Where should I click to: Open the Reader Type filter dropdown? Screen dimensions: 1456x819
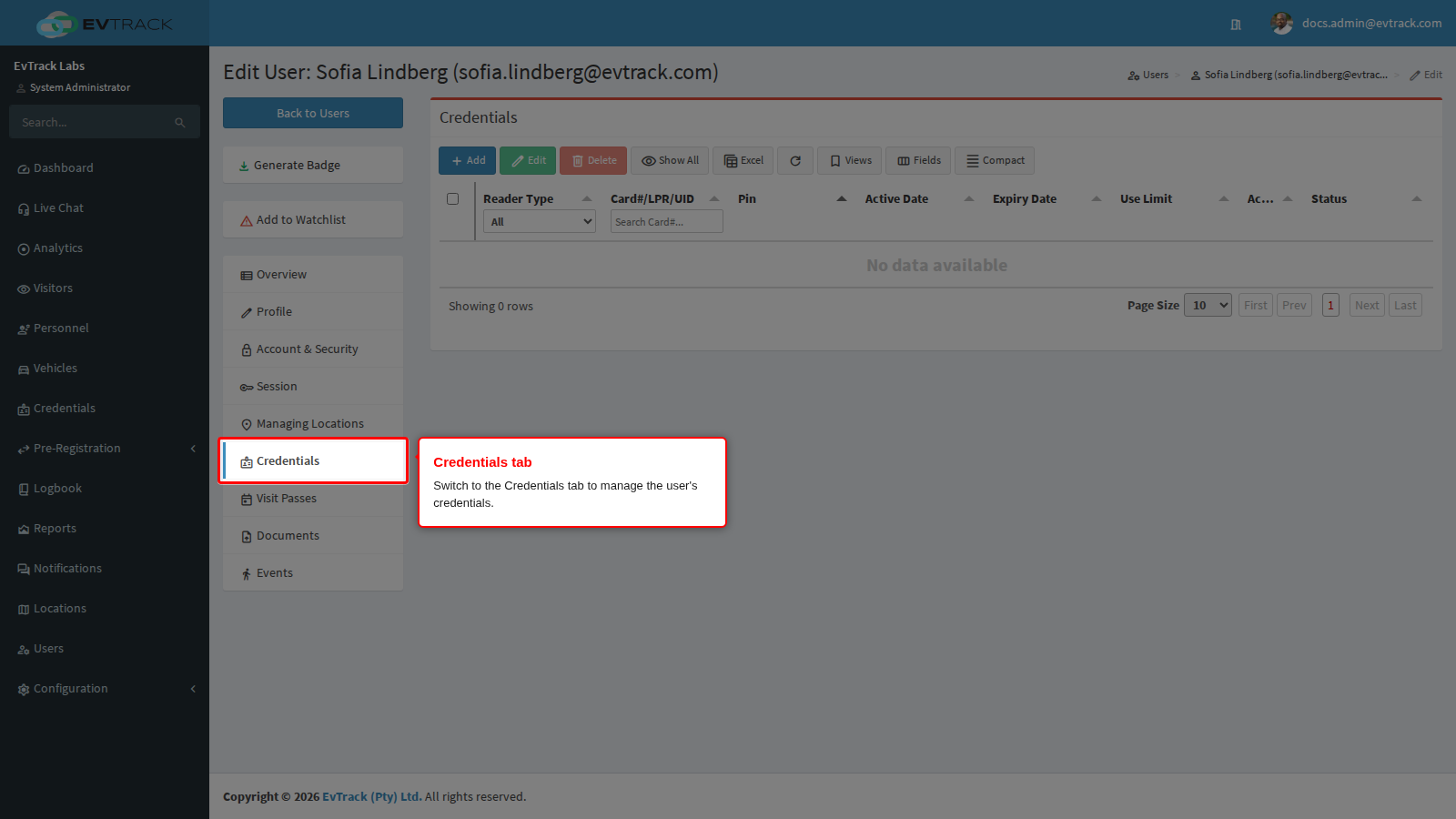pyautogui.click(x=540, y=222)
